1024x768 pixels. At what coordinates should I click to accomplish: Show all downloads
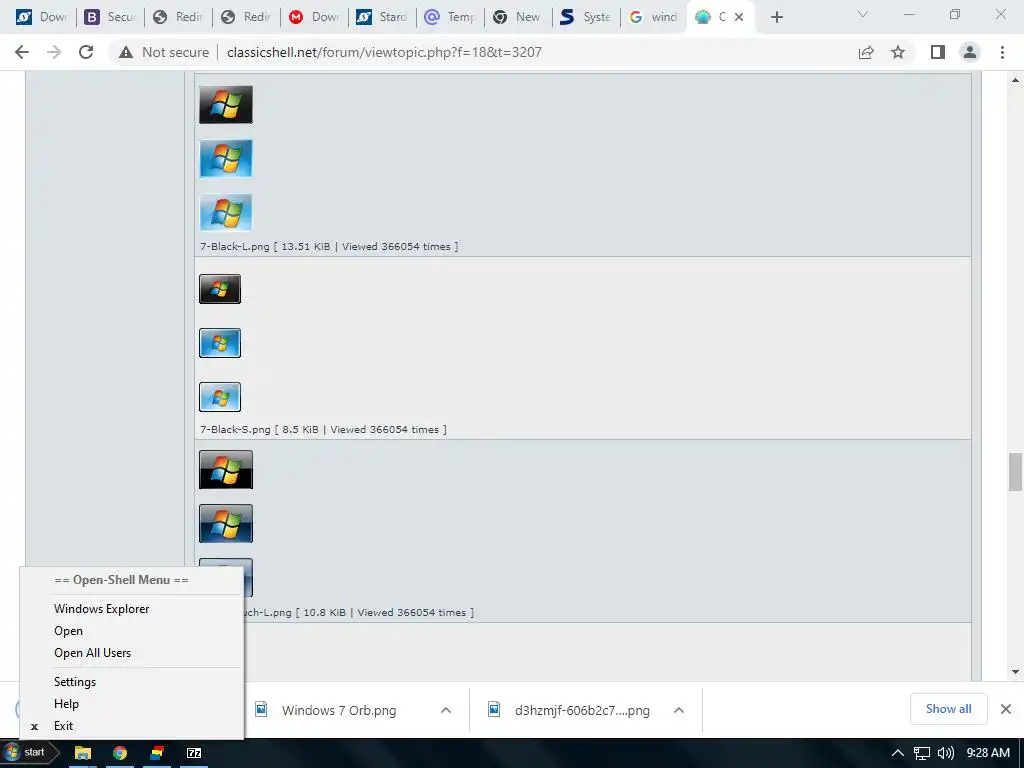(948, 709)
